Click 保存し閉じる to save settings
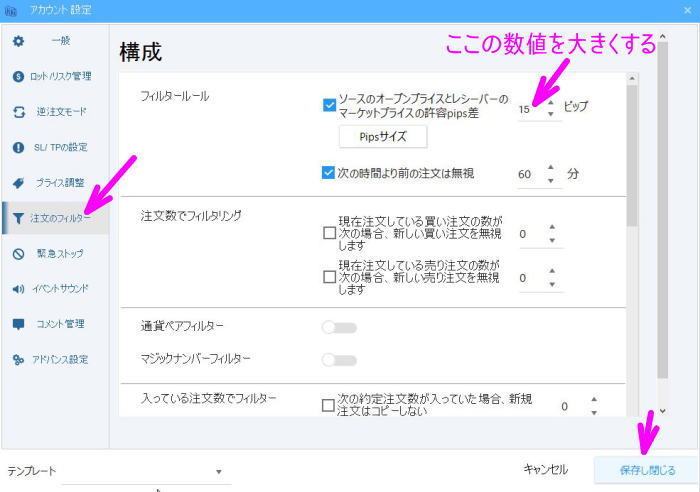Image resolution: width=700 pixels, height=492 pixels. click(647, 470)
